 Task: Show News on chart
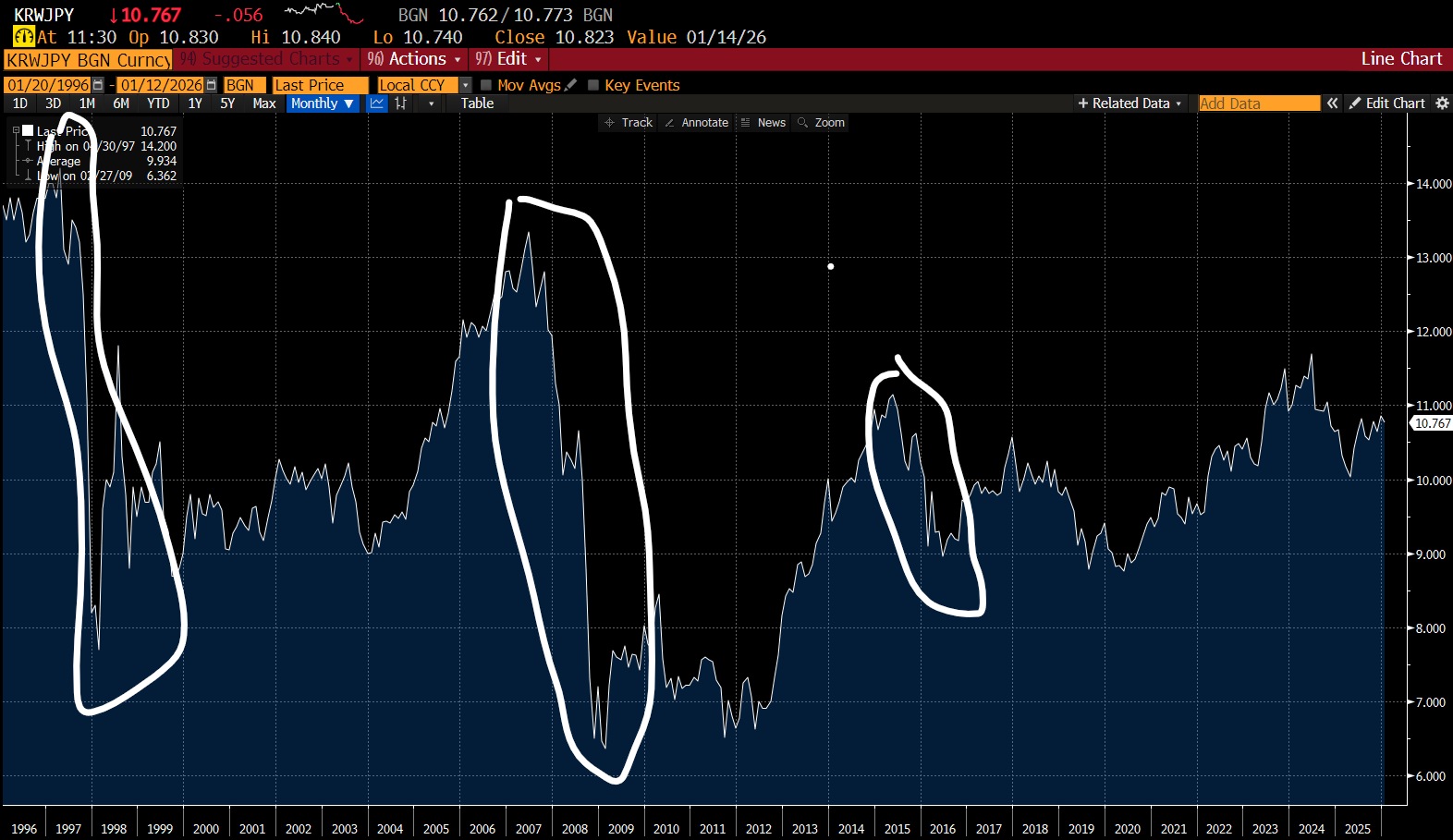pos(763,123)
